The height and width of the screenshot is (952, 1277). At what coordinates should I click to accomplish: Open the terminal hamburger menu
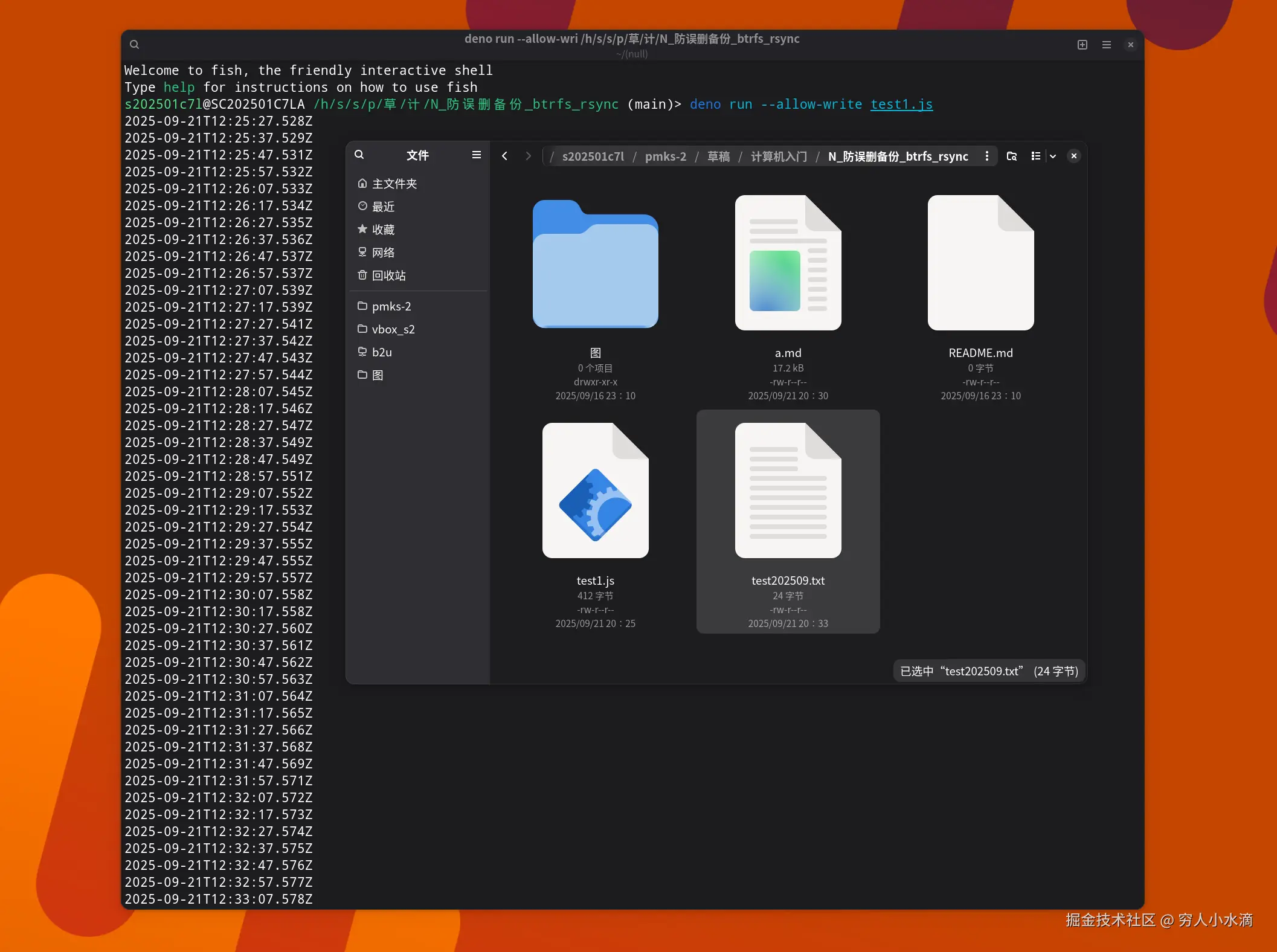[1106, 45]
